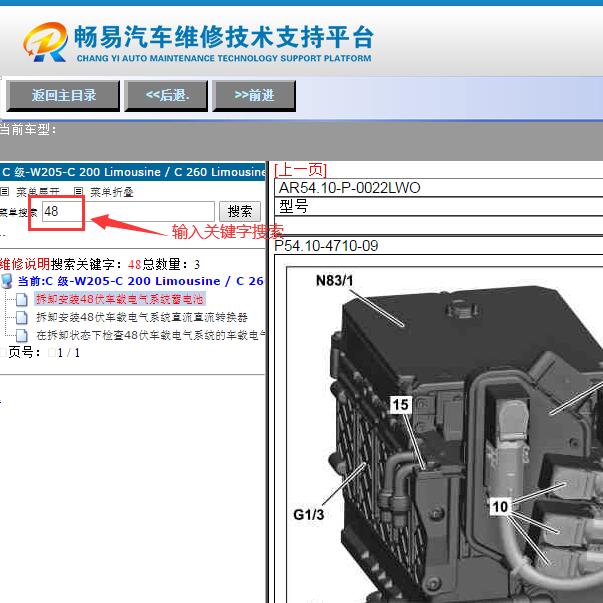Click the 搜索 search button
This screenshot has width=603, height=603.
pos(240,211)
